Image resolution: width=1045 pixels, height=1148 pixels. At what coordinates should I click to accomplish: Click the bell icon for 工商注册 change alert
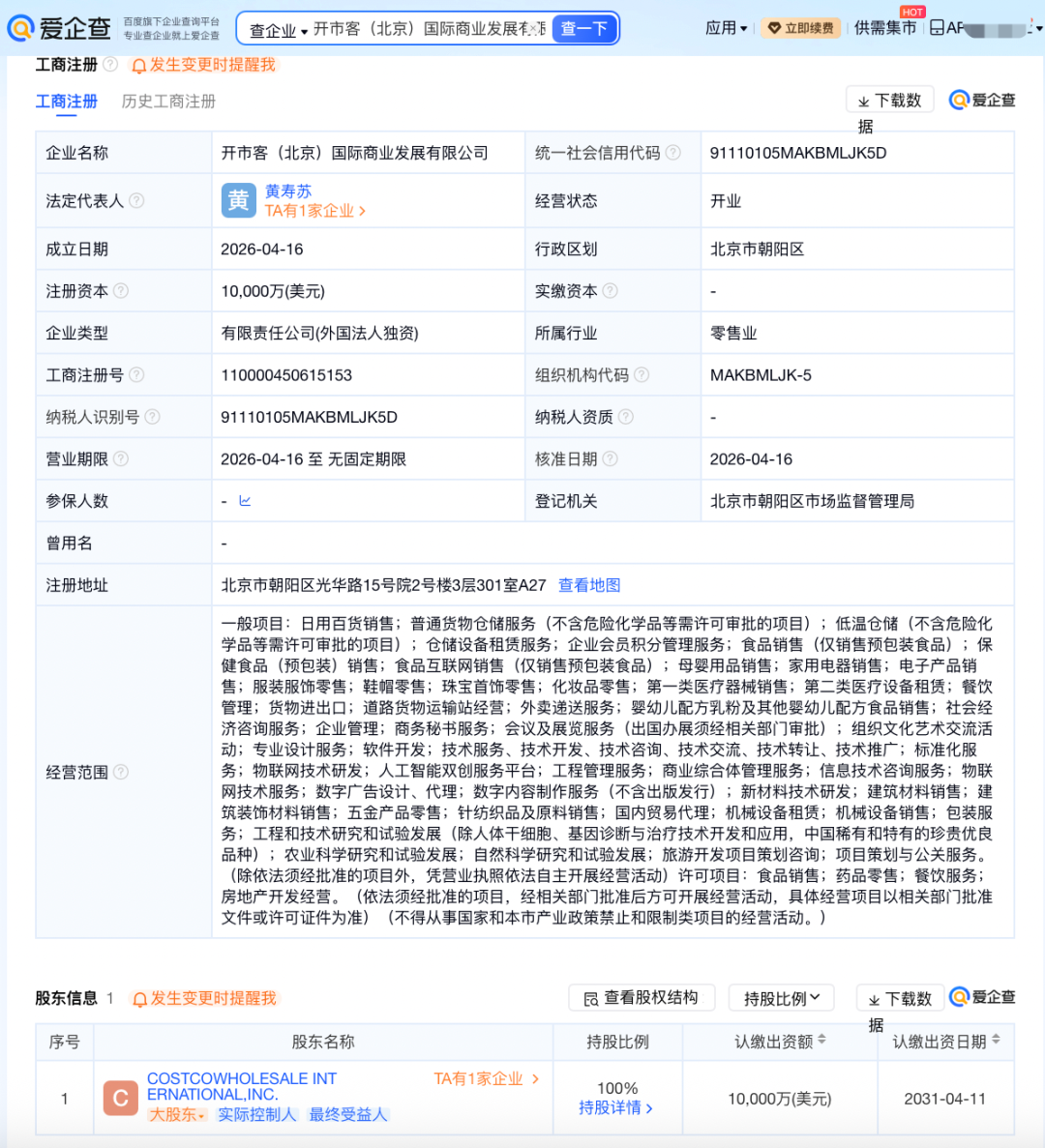[x=138, y=66]
